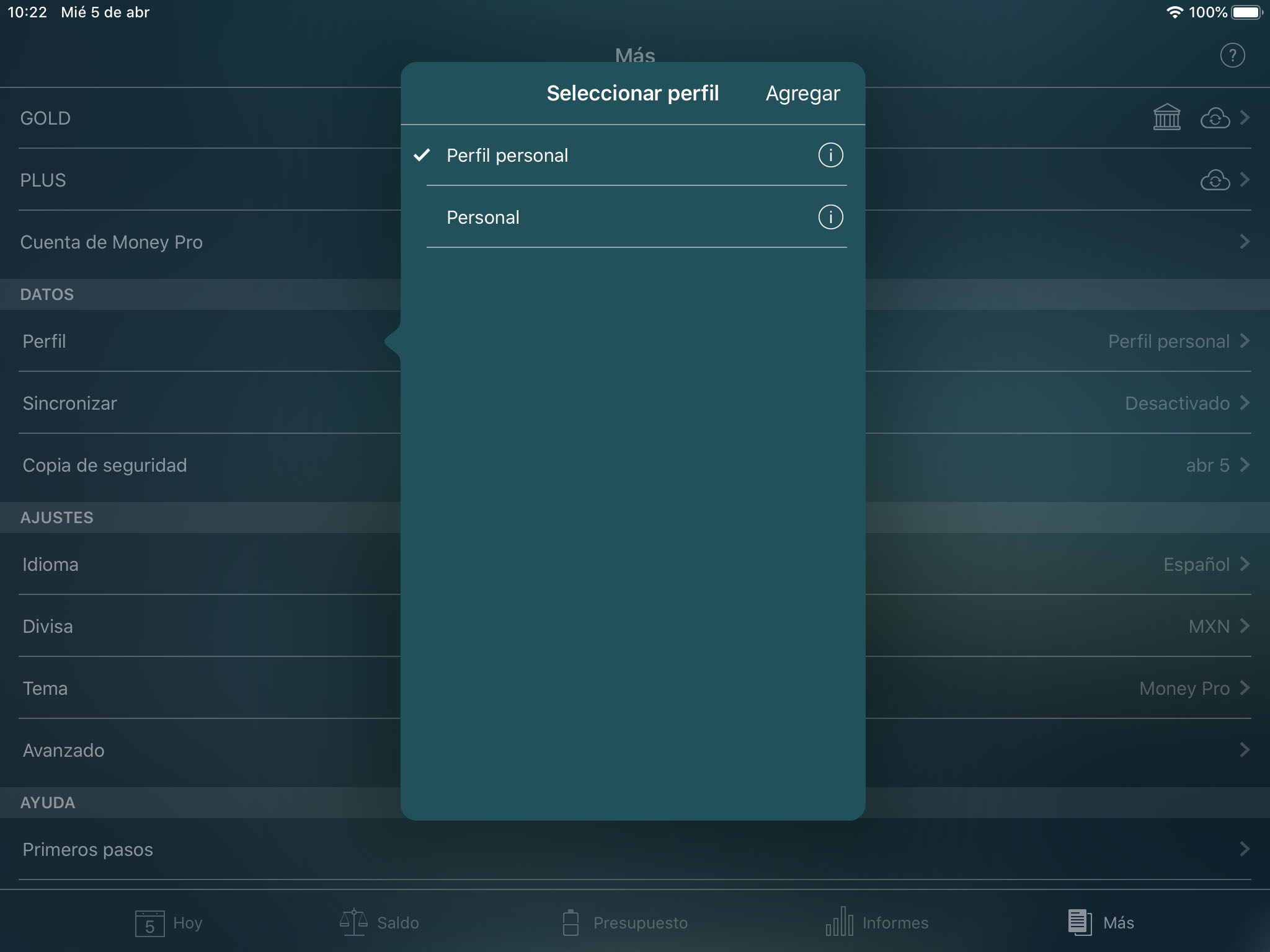Open info details for Personal profile
1270x952 pixels.
[830, 218]
